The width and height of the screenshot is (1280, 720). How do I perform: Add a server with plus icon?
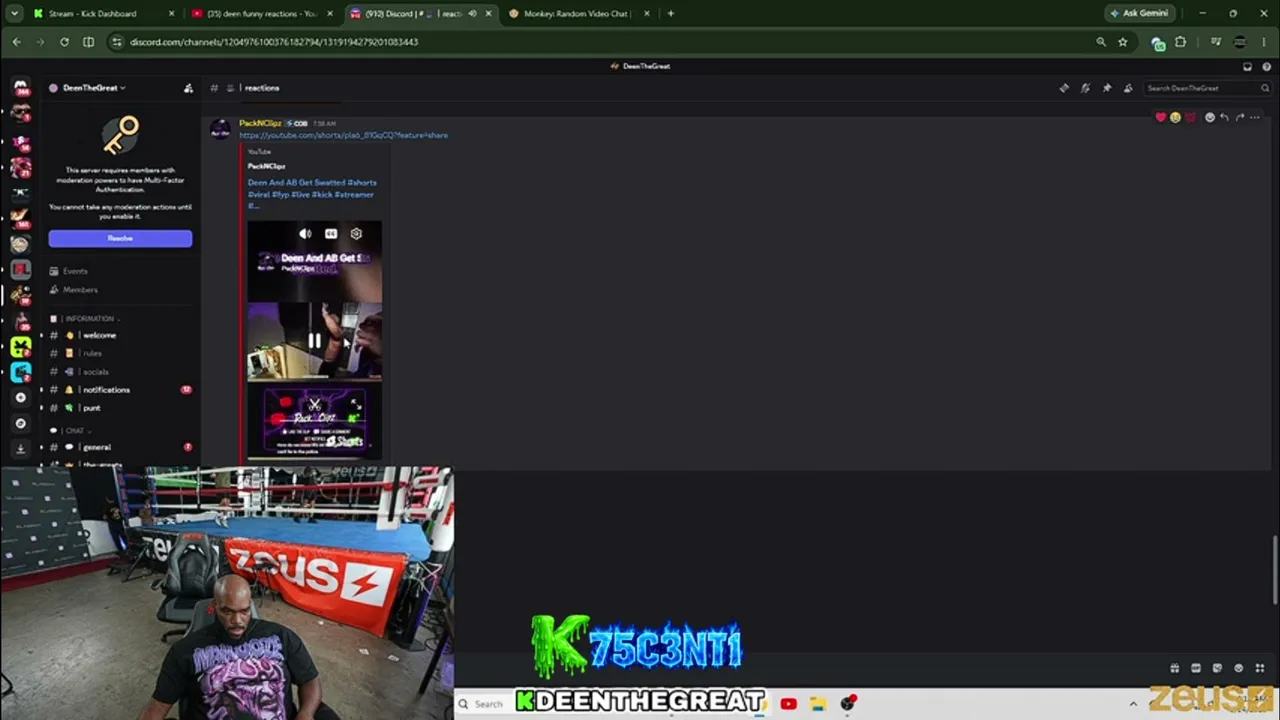tap(20, 397)
